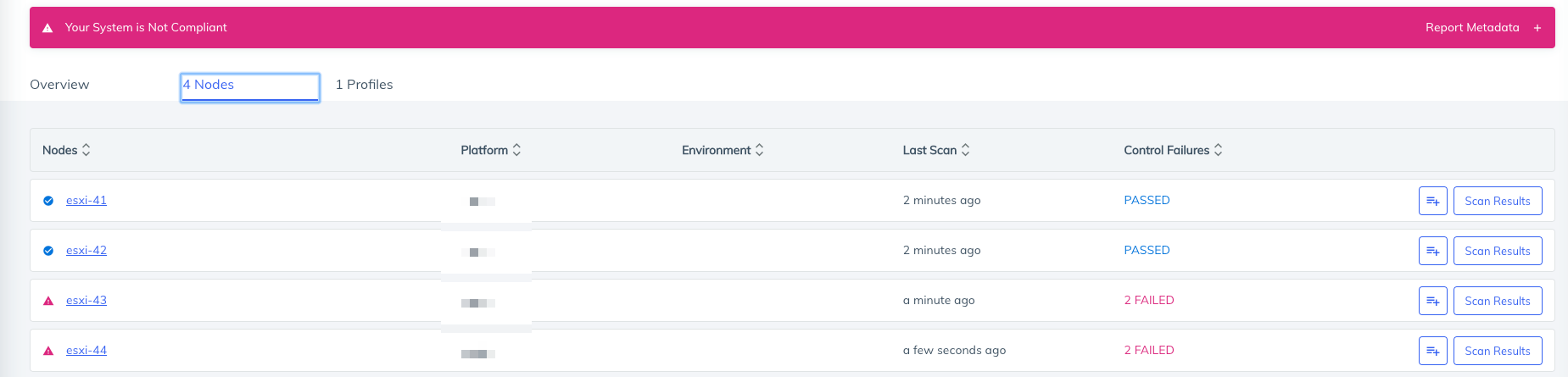The width and height of the screenshot is (1568, 377).
Task: View Scan Results for esxi-44
Action: click(1497, 351)
